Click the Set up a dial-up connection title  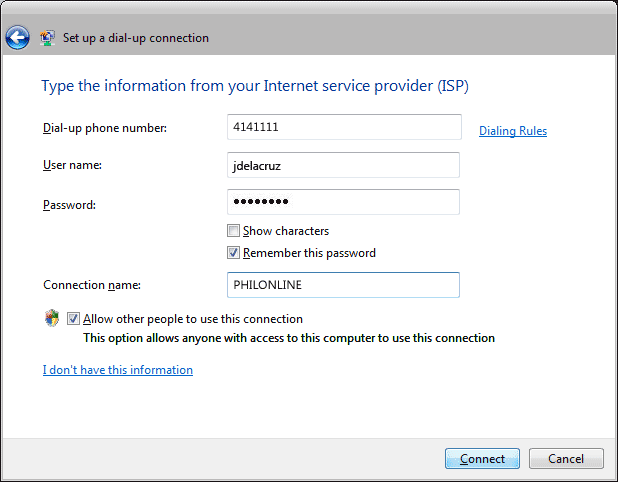click(x=136, y=38)
